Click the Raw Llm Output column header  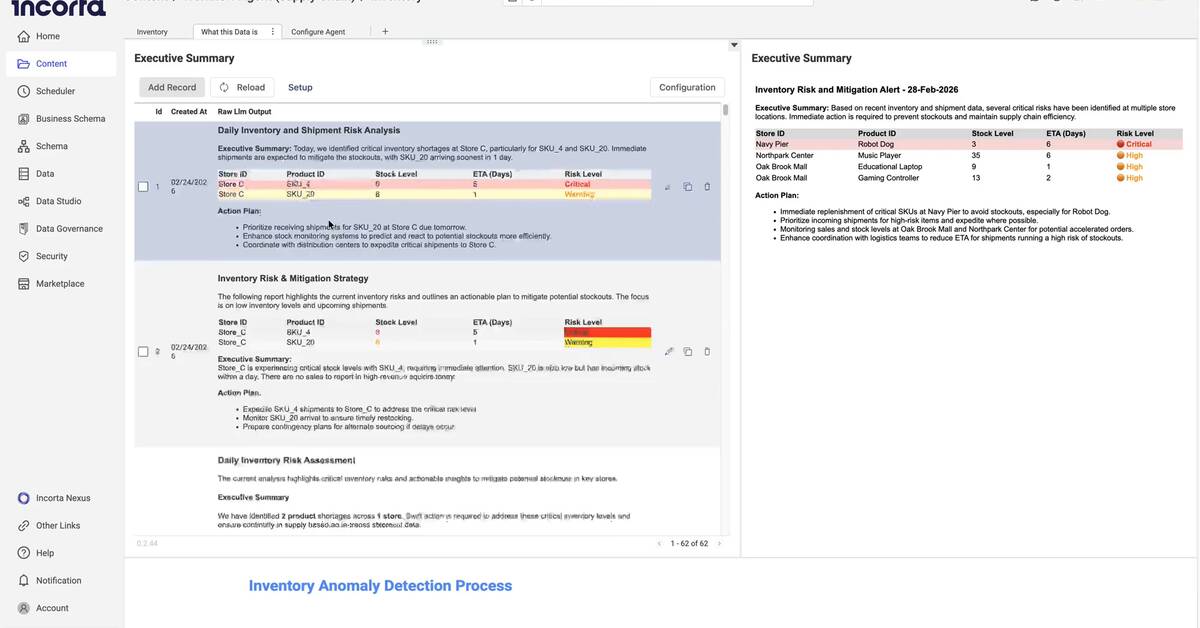[x=245, y=112]
